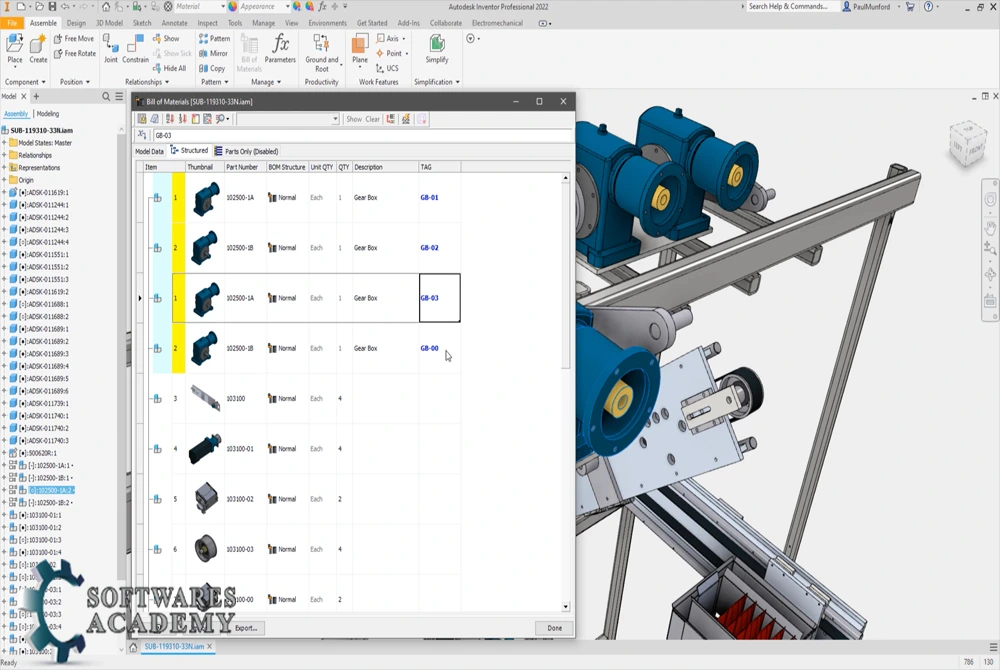Expand the Manage panel dropdown
The height and width of the screenshot is (670, 1000).
tap(266, 82)
